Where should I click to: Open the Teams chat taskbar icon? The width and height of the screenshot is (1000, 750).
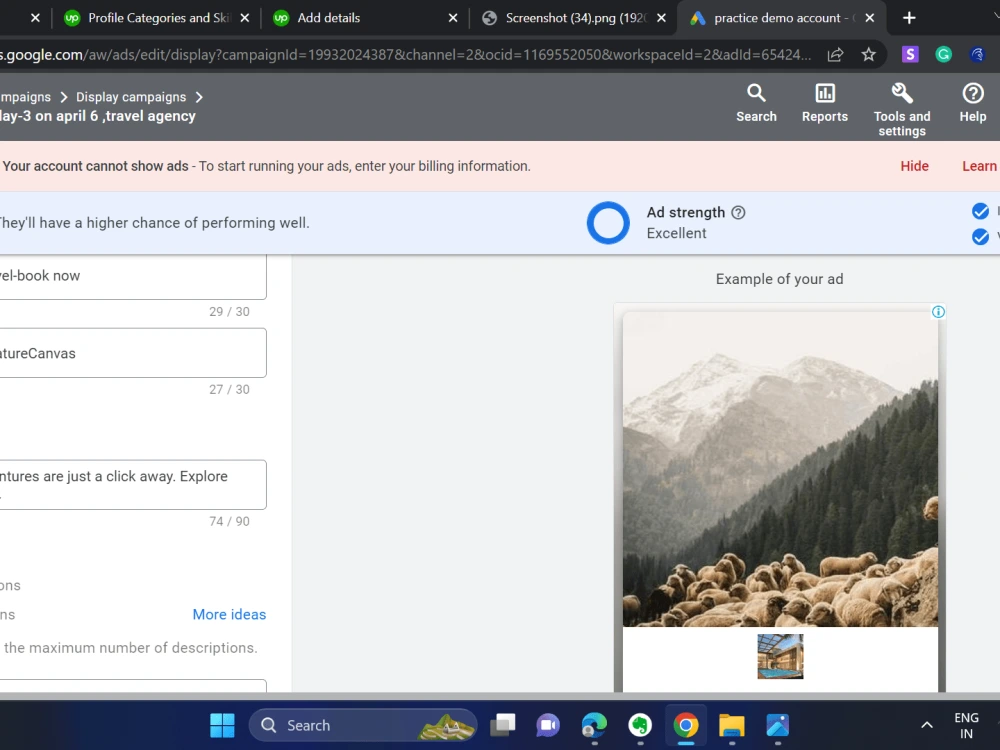[548, 725]
